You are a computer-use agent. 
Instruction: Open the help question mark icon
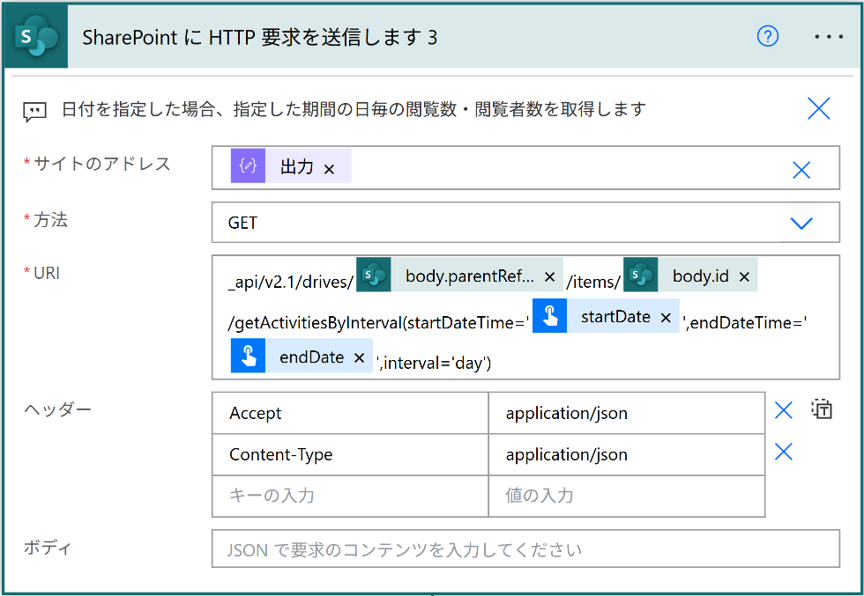(x=767, y=37)
